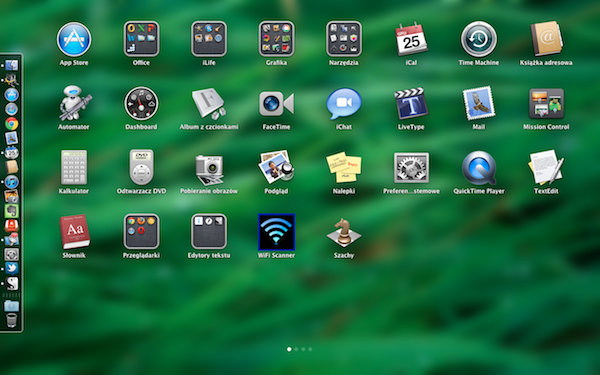Launch Słownik dictionary app

point(75,232)
